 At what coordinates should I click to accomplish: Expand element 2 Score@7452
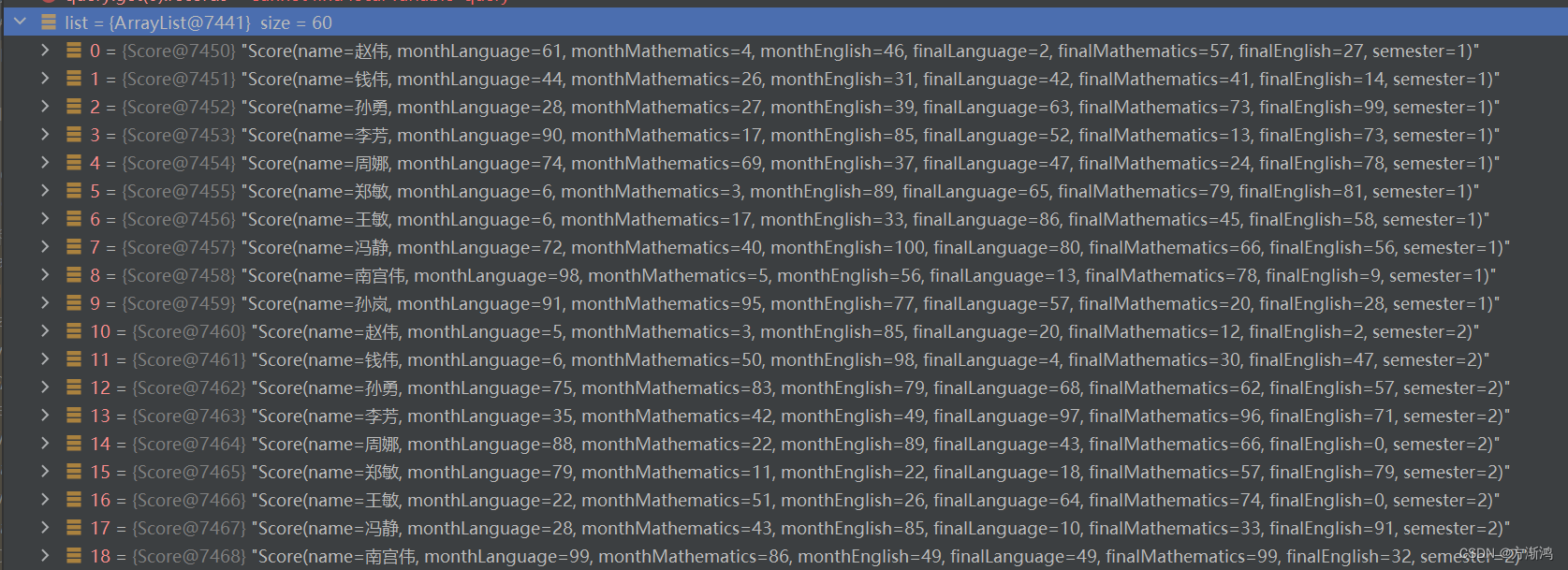(45, 107)
